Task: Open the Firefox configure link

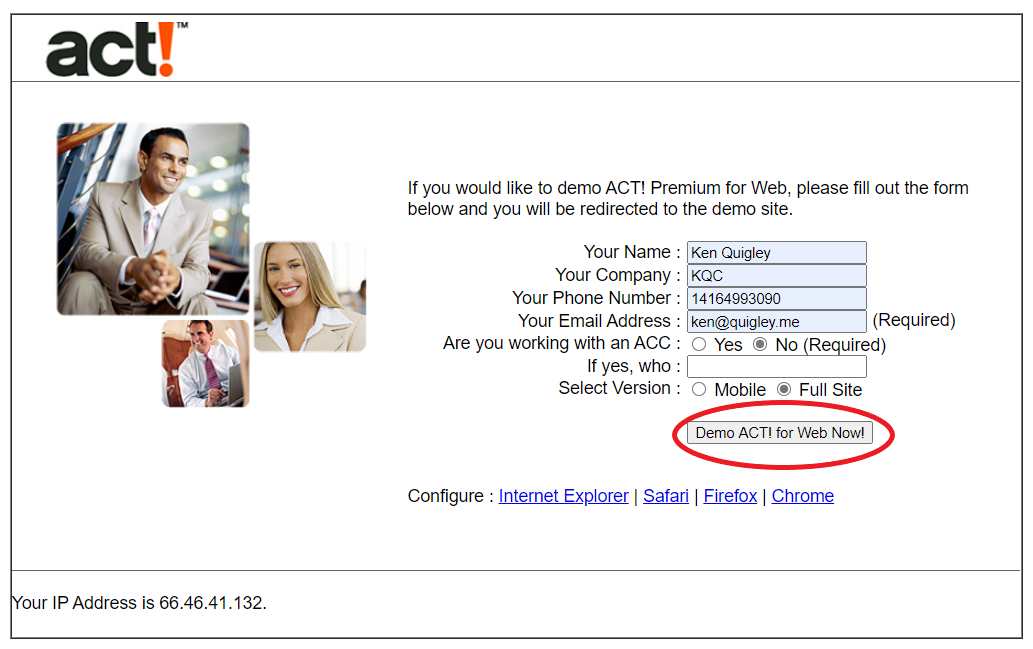Action: click(730, 495)
